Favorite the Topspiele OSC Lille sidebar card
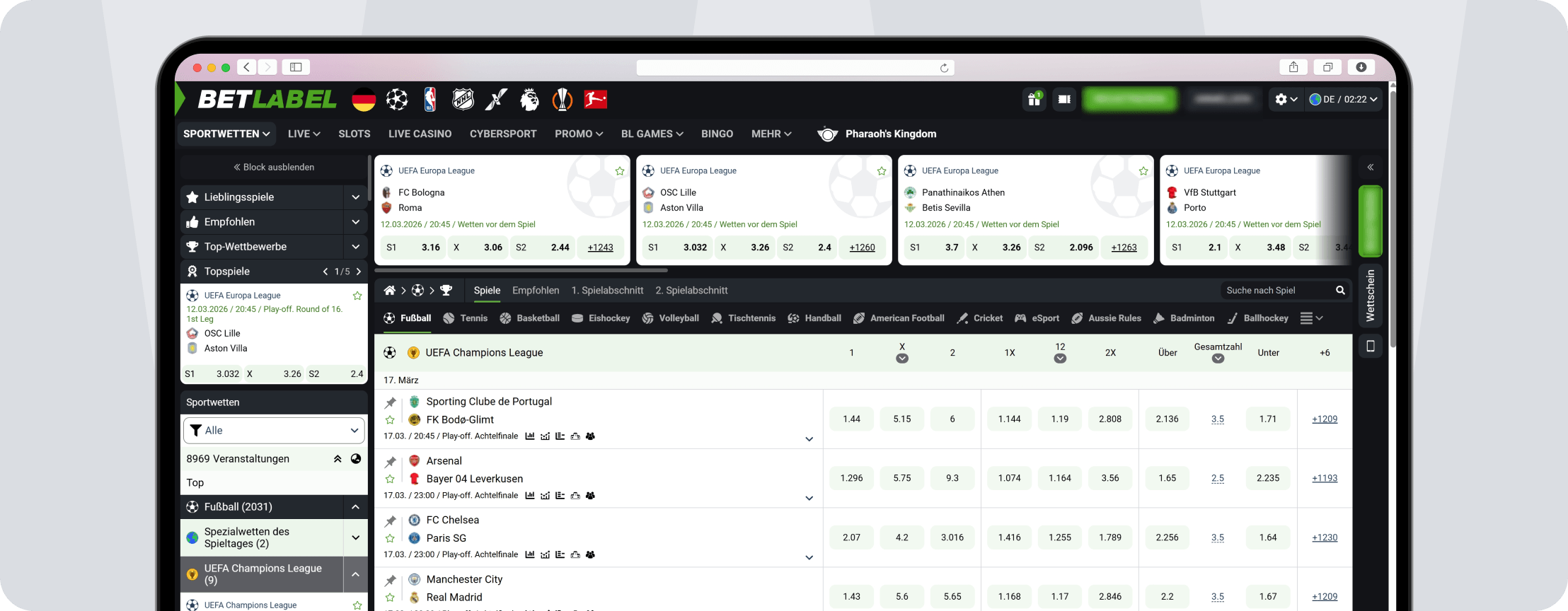This screenshot has height=611, width=1568. pos(357,296)
